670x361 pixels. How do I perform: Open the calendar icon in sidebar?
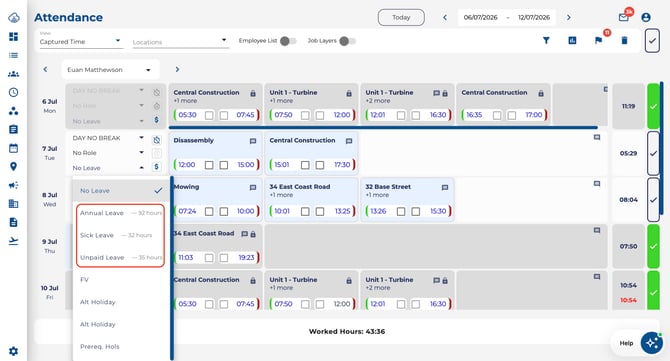[13, 148]
